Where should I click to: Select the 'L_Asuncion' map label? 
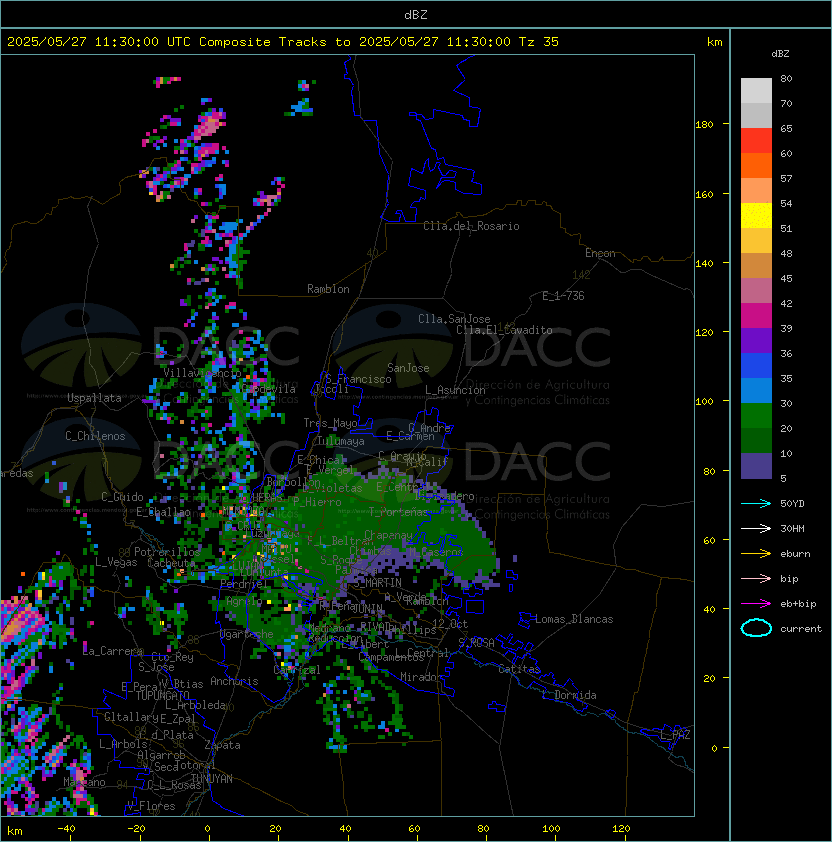point(455,390)
